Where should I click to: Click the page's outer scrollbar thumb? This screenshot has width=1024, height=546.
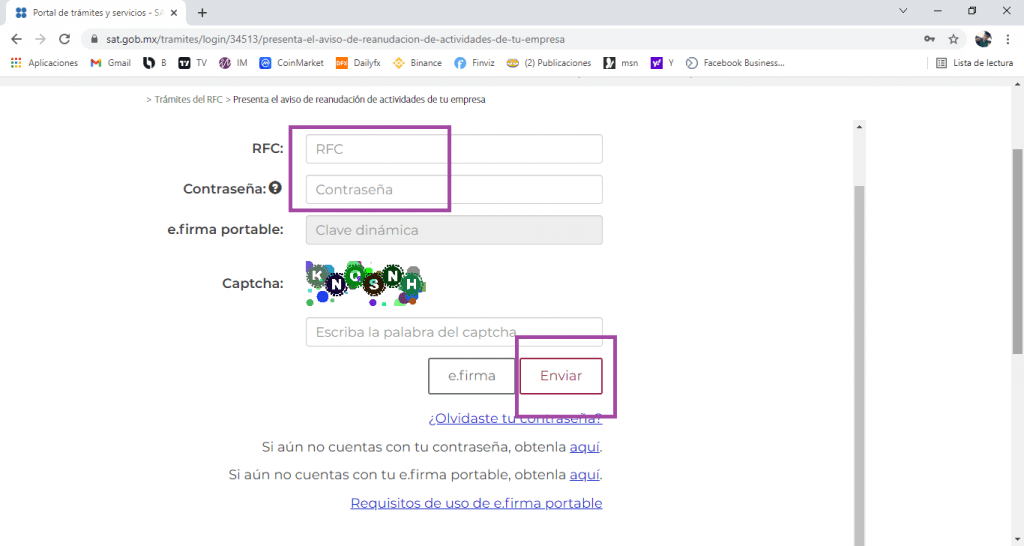coord(1017,251)
